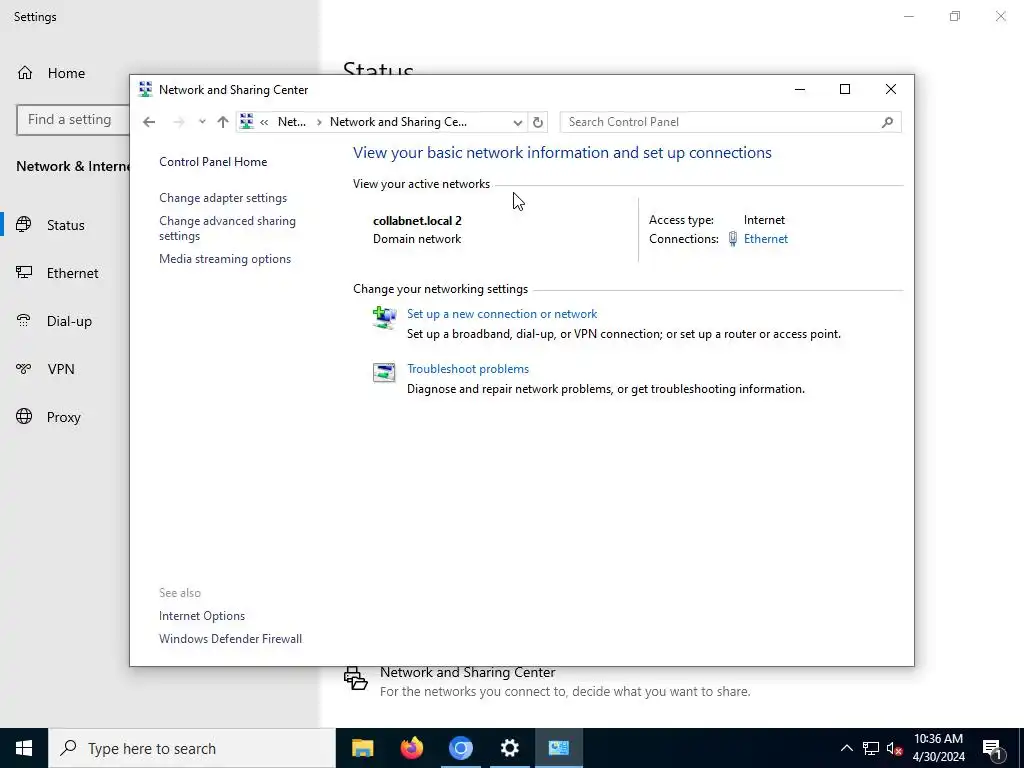Image resolution: width=1024 pixels, height=768 pixels.
Task: Click the taskbar search box
Action: pyautogui.click(x=192, y=748)
